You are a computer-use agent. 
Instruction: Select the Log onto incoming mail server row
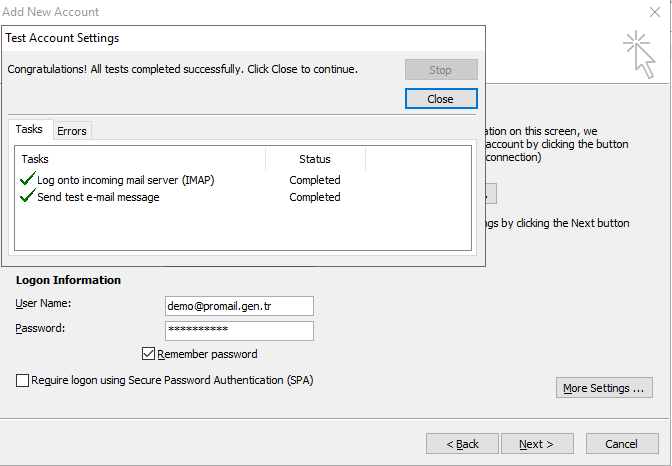[243, 180]
